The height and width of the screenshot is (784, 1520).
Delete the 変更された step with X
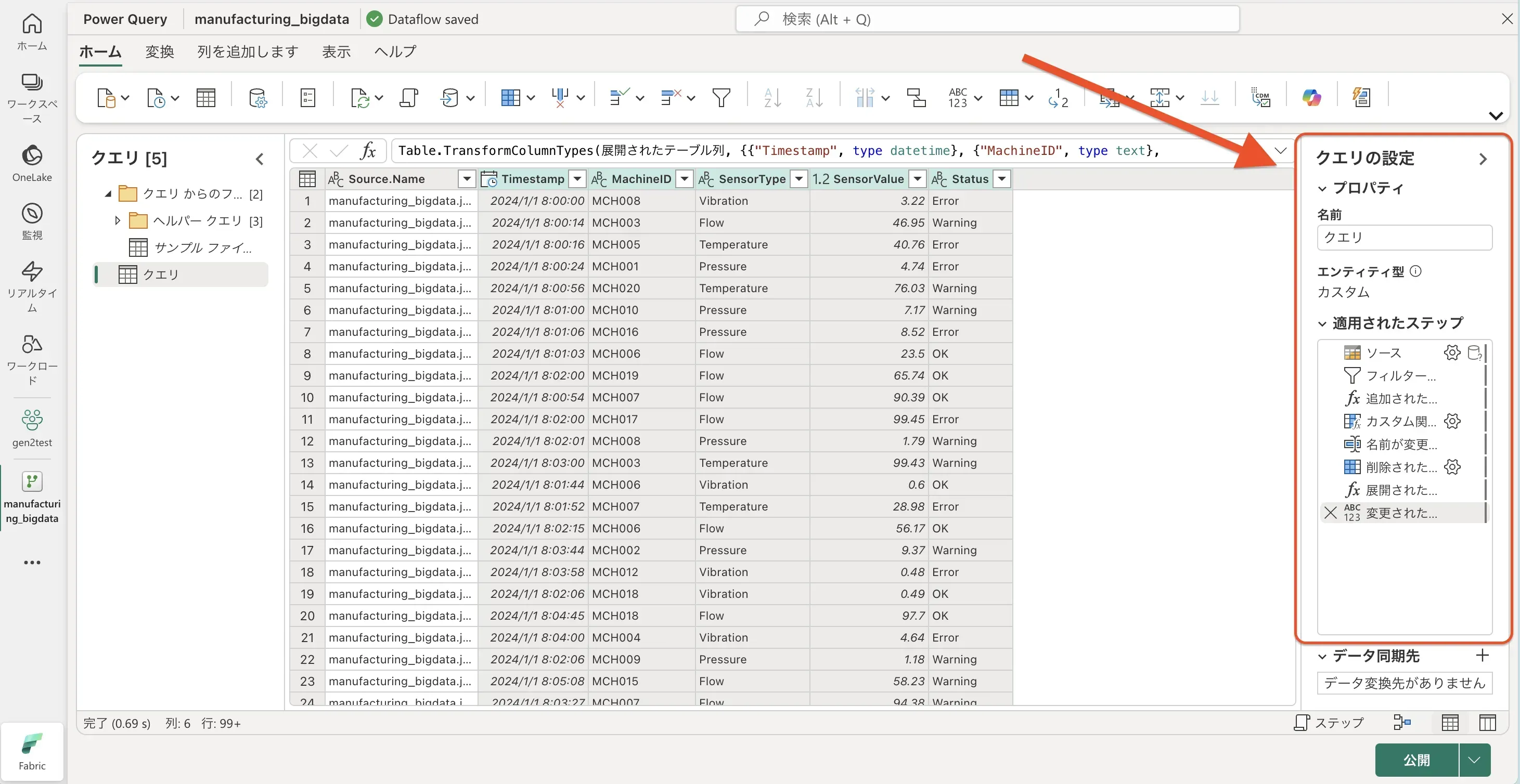click(1330, 513)
